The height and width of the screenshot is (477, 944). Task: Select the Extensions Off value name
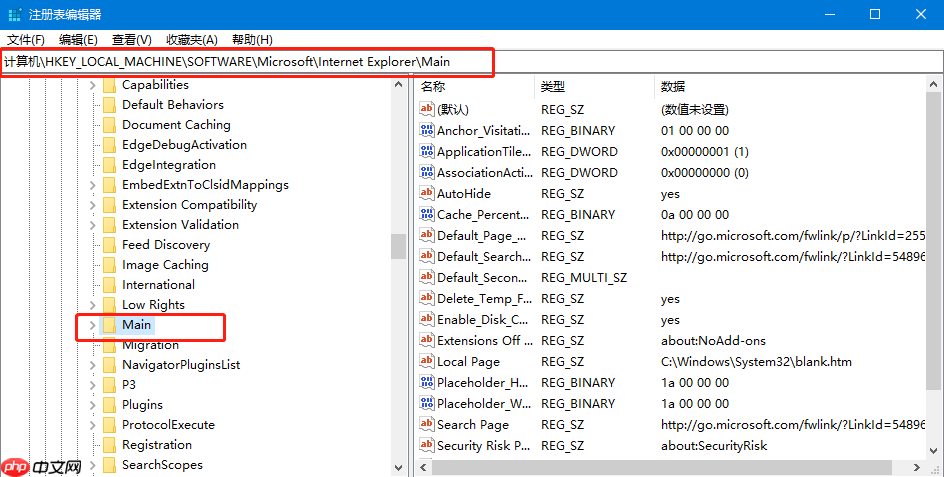click(x=485, y=341)
